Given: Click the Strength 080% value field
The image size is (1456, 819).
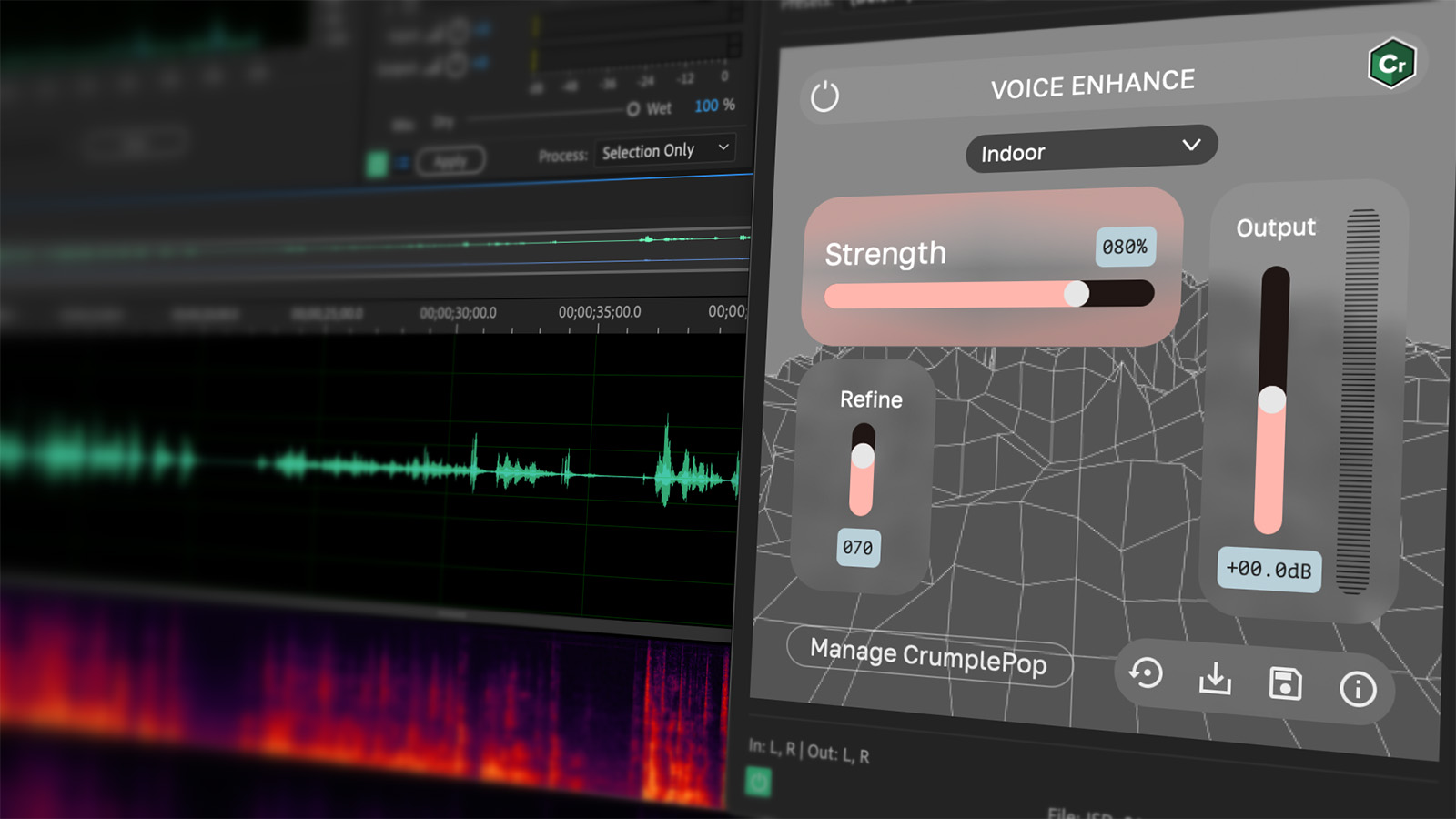Looking at the screenshot, I should point(1126,247).
